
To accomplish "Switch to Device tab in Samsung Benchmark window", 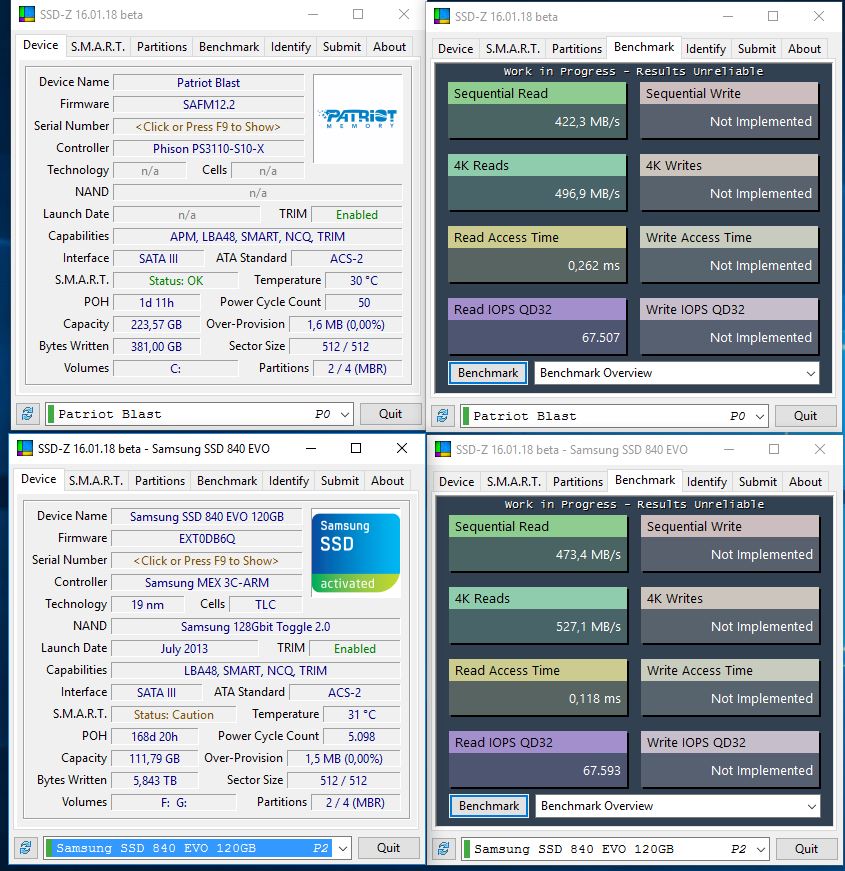I will (457, 482).
